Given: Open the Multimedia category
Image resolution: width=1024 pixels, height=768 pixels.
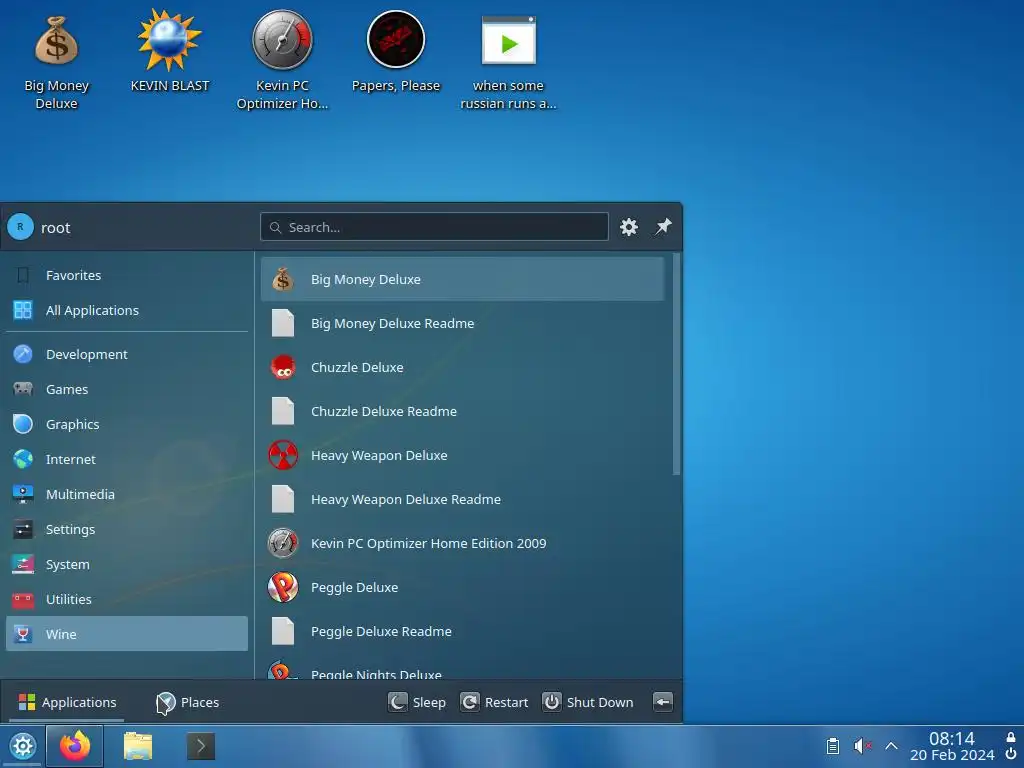Looking at the screenshot, I should [127, 494].
